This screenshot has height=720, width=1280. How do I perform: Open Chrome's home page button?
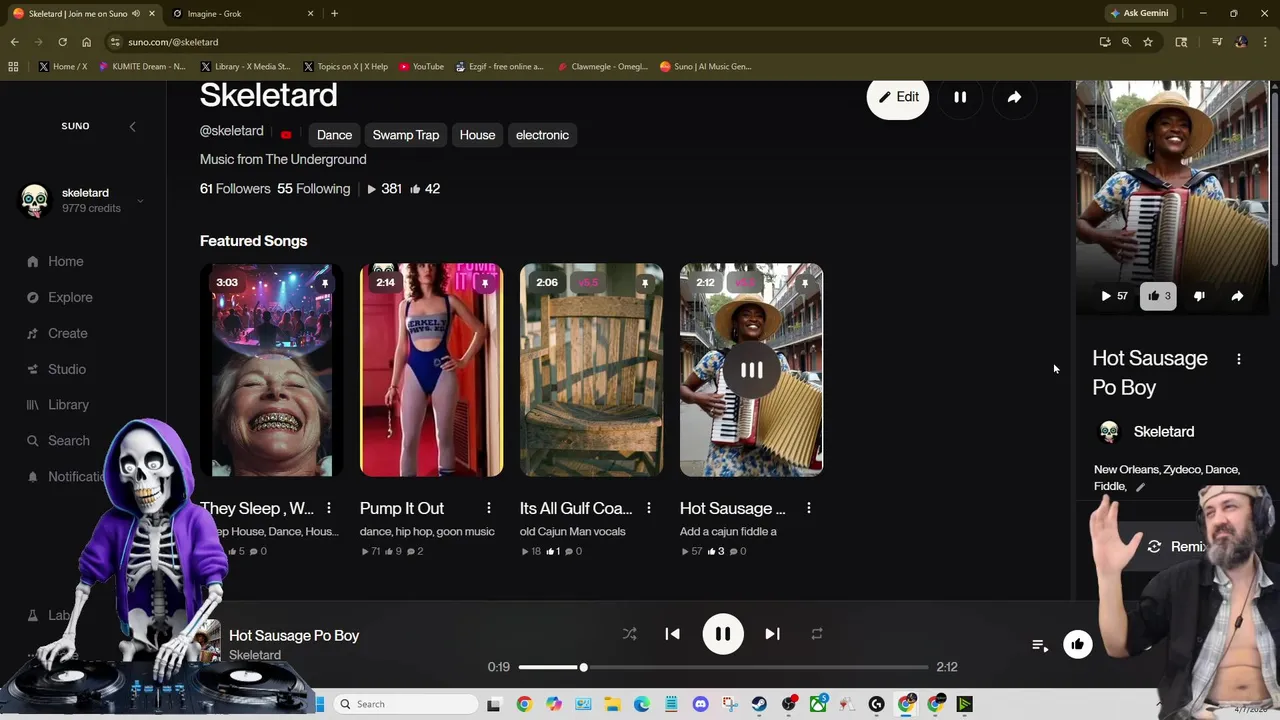86,42
